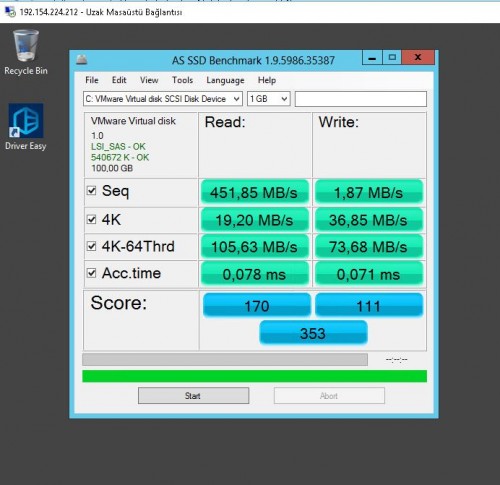Click the Score: label
The image size is (500, 485).
click(119, 303)
